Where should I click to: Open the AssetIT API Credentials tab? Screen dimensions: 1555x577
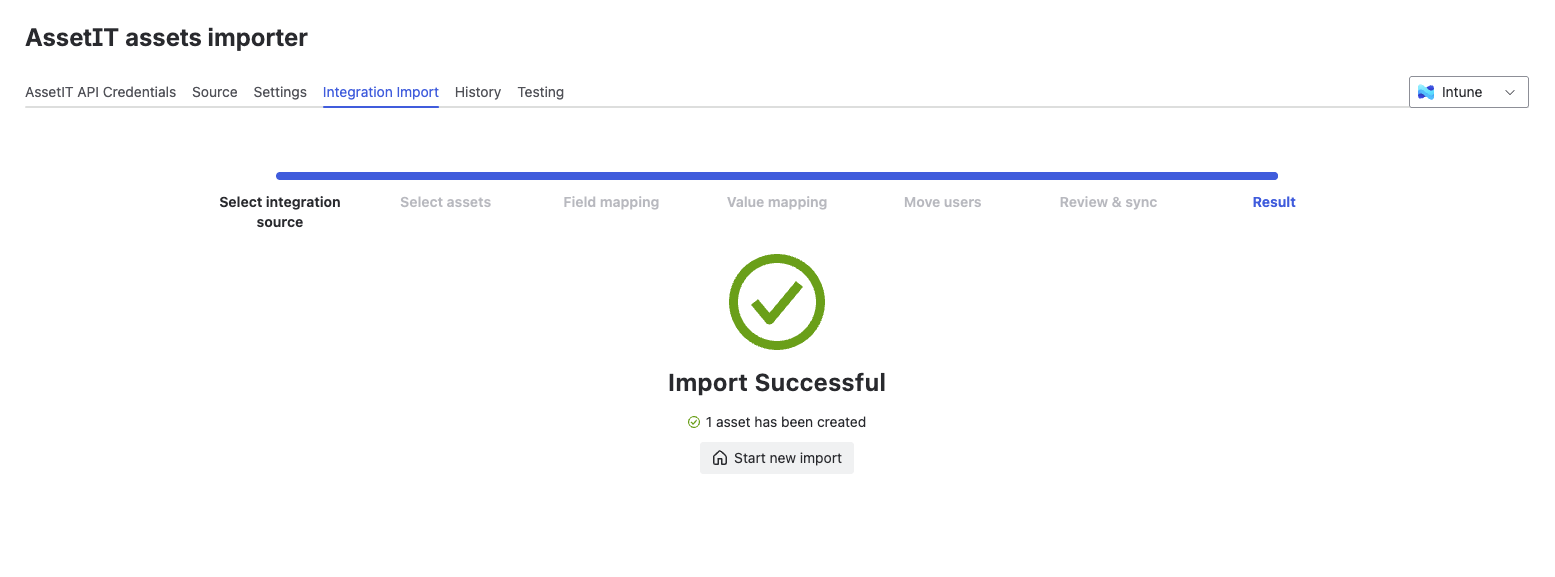pos(100,92)
